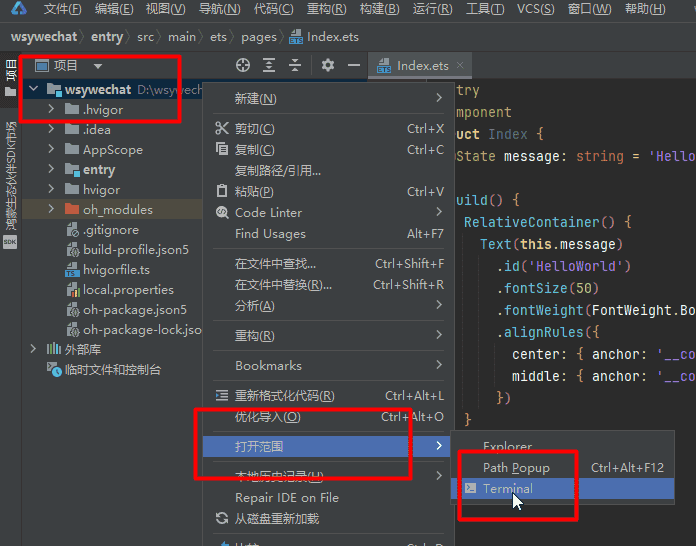
Task: Choose 剪切(C) scissors entry
Action: 328,129
